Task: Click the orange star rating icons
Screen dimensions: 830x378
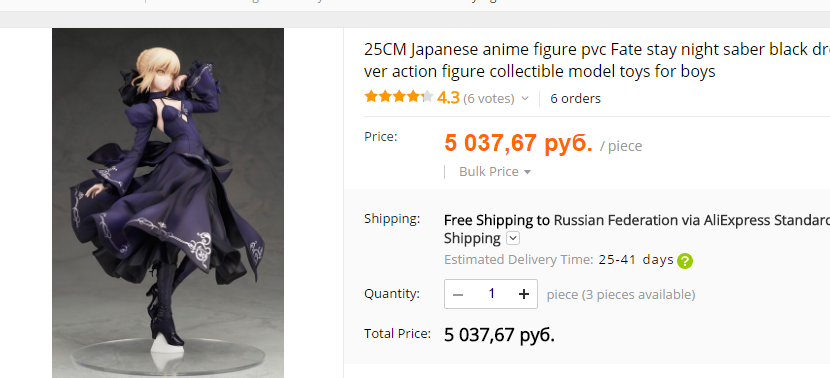Action: (399, 97)
